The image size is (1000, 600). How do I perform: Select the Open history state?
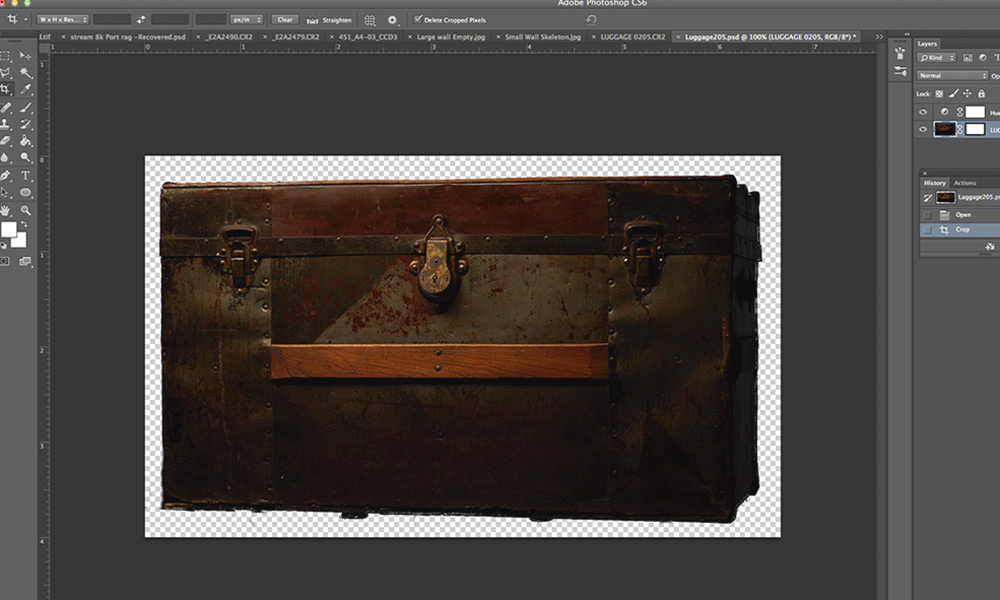click(x=963, y=214)
